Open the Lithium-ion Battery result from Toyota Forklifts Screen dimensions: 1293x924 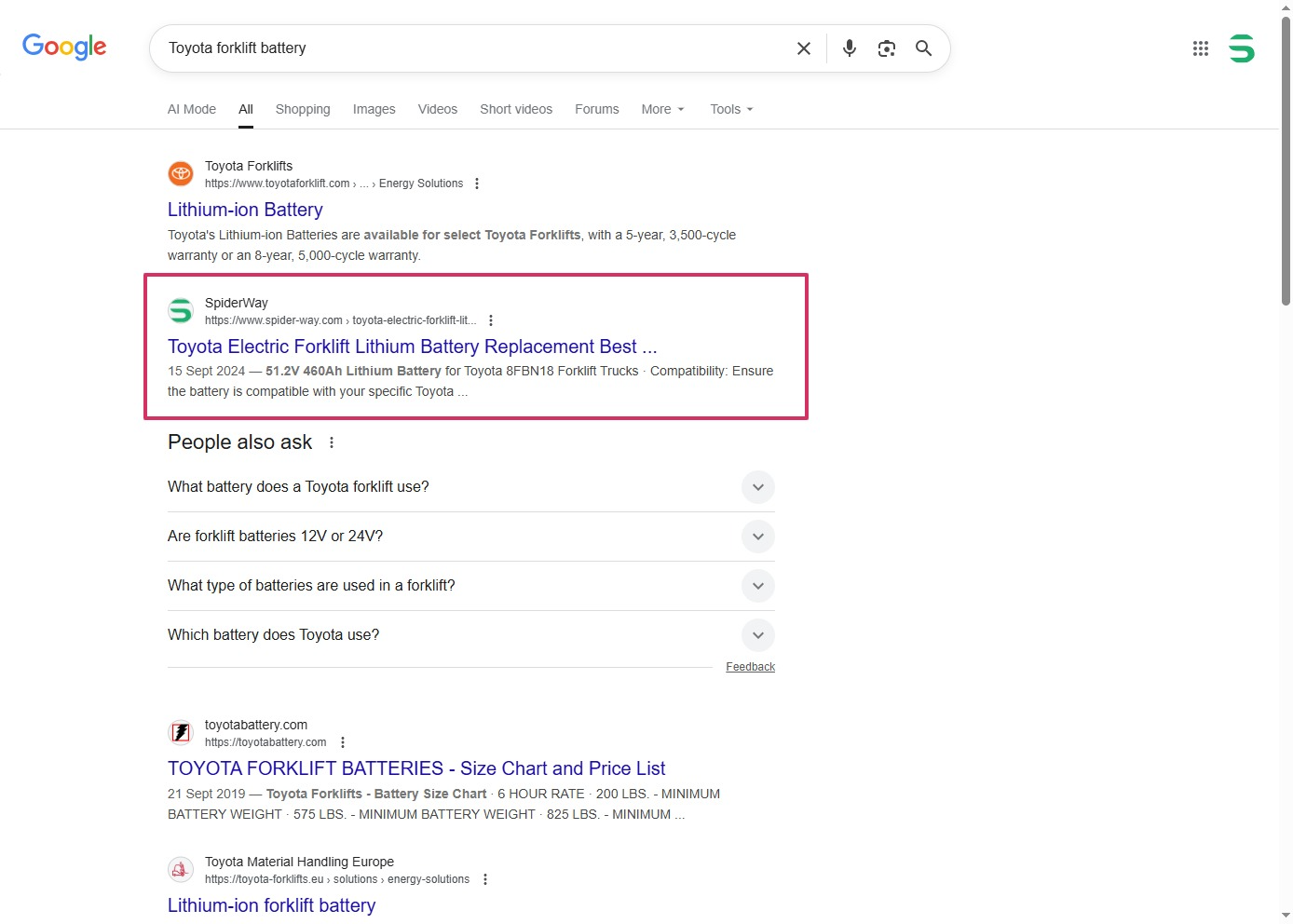245,210
